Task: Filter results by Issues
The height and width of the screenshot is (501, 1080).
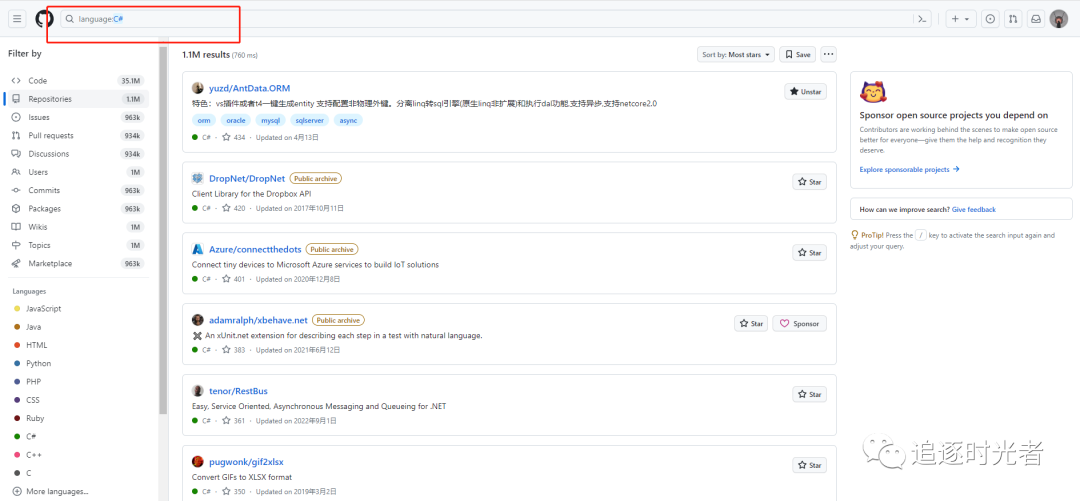Action: tap(77, 117)
